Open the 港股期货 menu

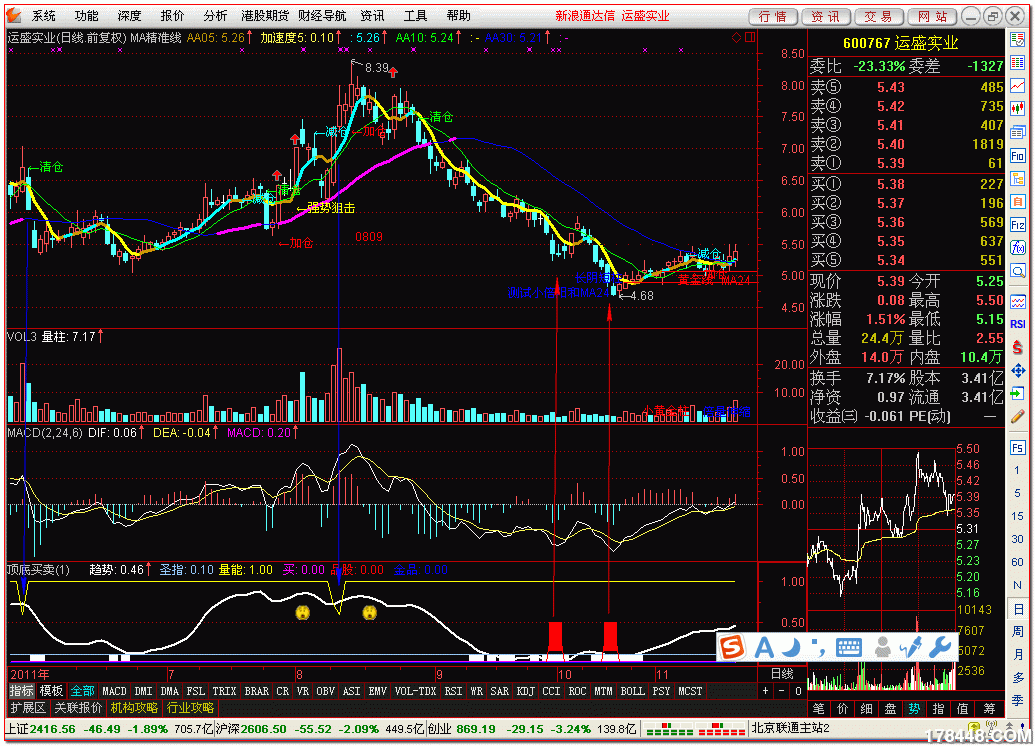tap(265, 15)
